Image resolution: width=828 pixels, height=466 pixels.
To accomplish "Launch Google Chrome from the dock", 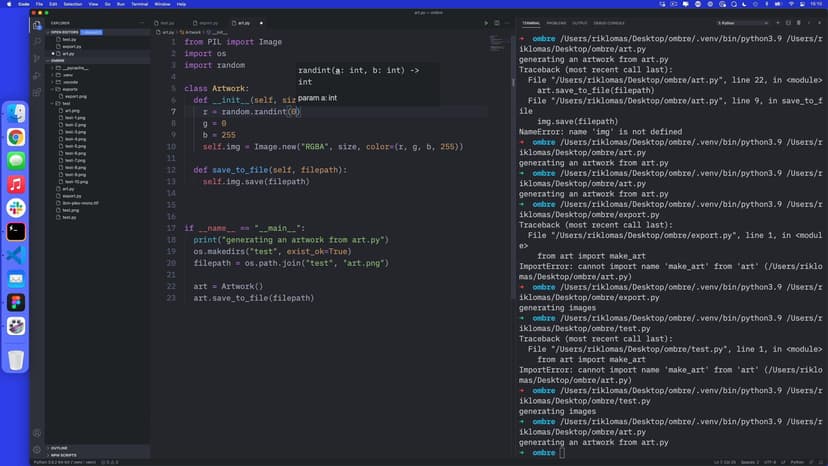I will click(x=16, y=137).
